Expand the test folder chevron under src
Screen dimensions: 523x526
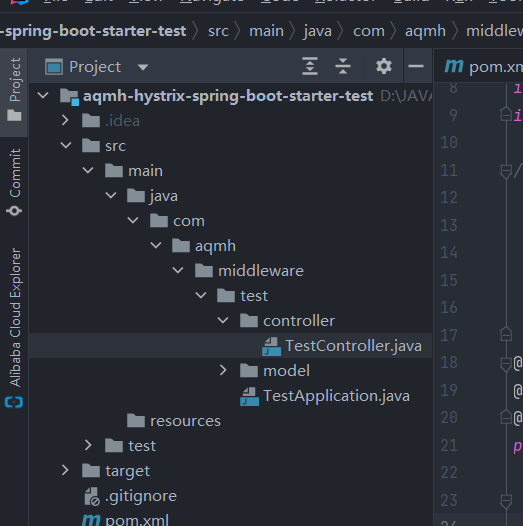click(x=88, y=445)
